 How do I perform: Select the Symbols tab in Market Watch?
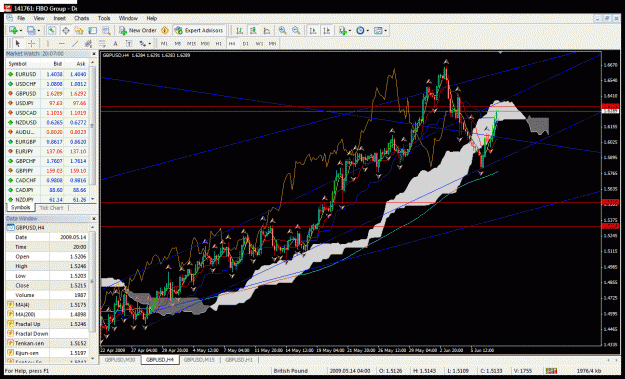(x=20, y=208)
